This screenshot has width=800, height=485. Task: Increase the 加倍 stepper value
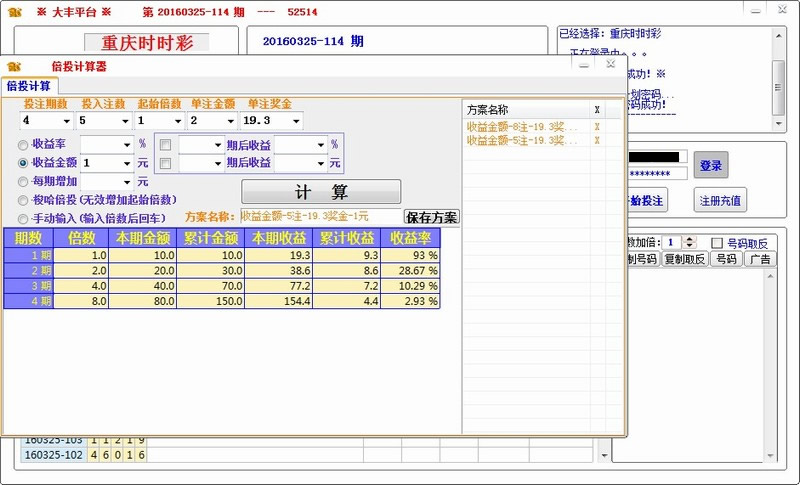(x=690, y=239)
